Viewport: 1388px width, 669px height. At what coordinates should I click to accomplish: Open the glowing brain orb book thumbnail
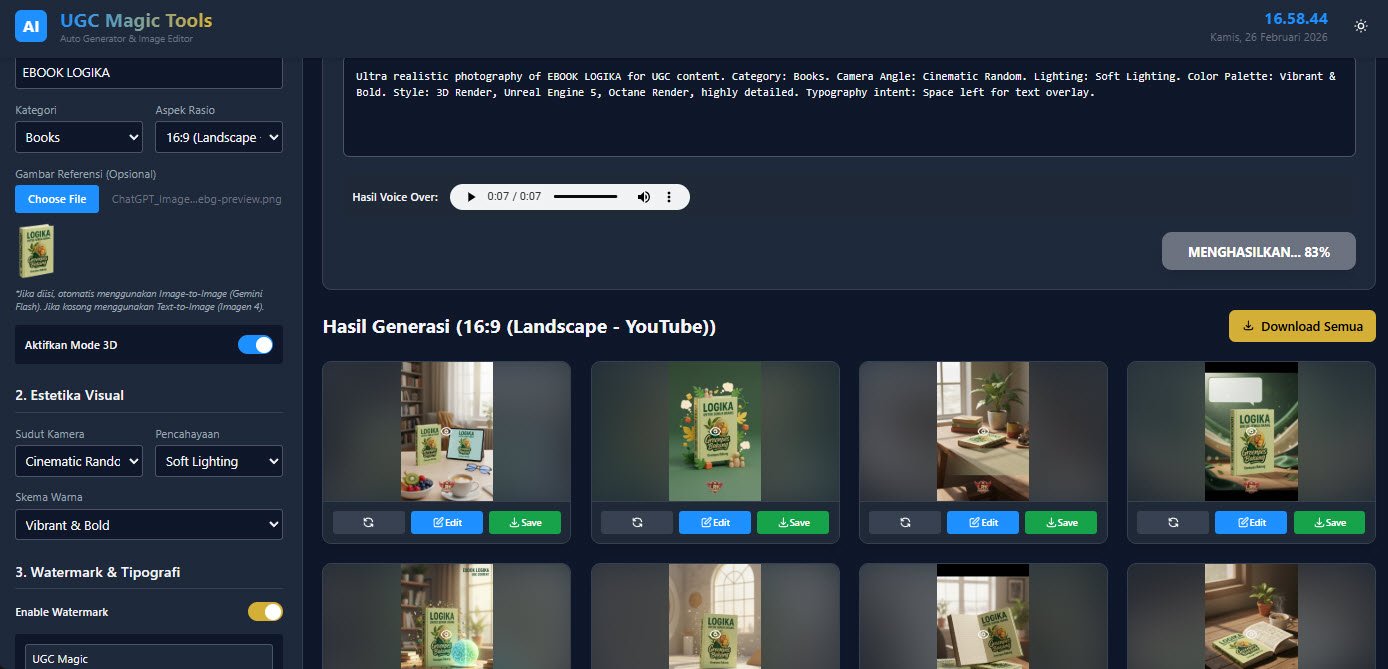(447, 616)
